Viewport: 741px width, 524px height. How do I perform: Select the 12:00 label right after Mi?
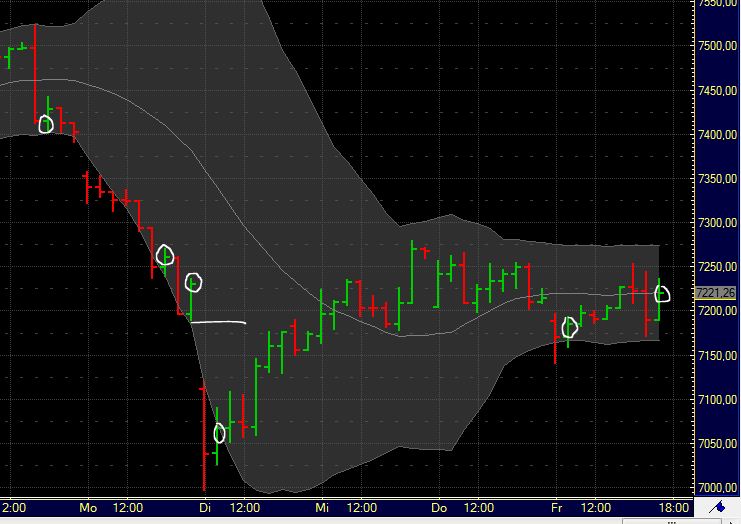pyautogui.click(x=362, y=508)
